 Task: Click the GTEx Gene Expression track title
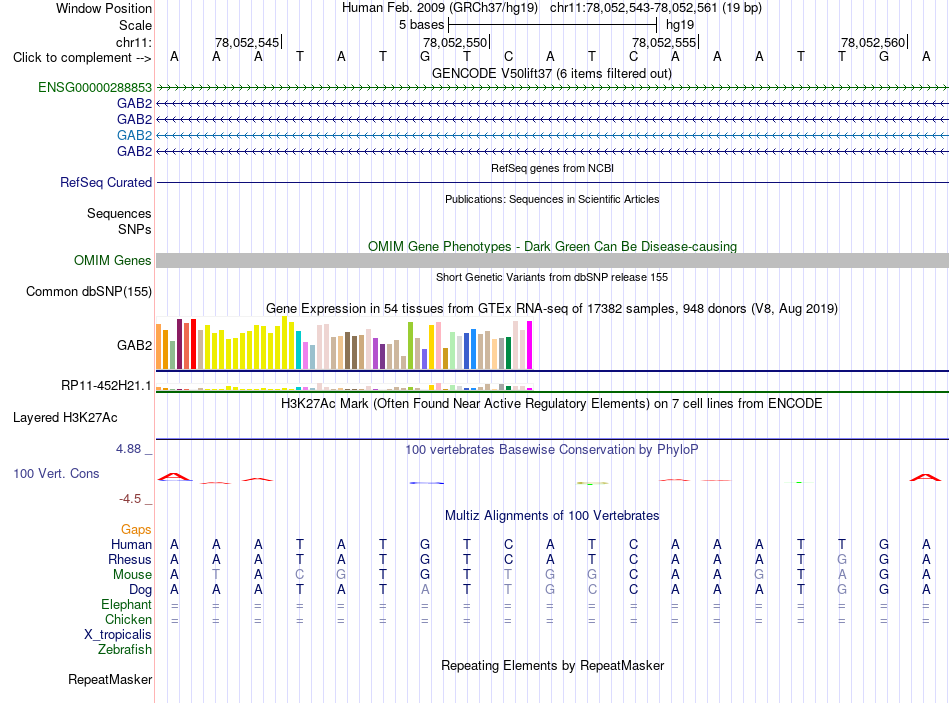pos(552,308)
